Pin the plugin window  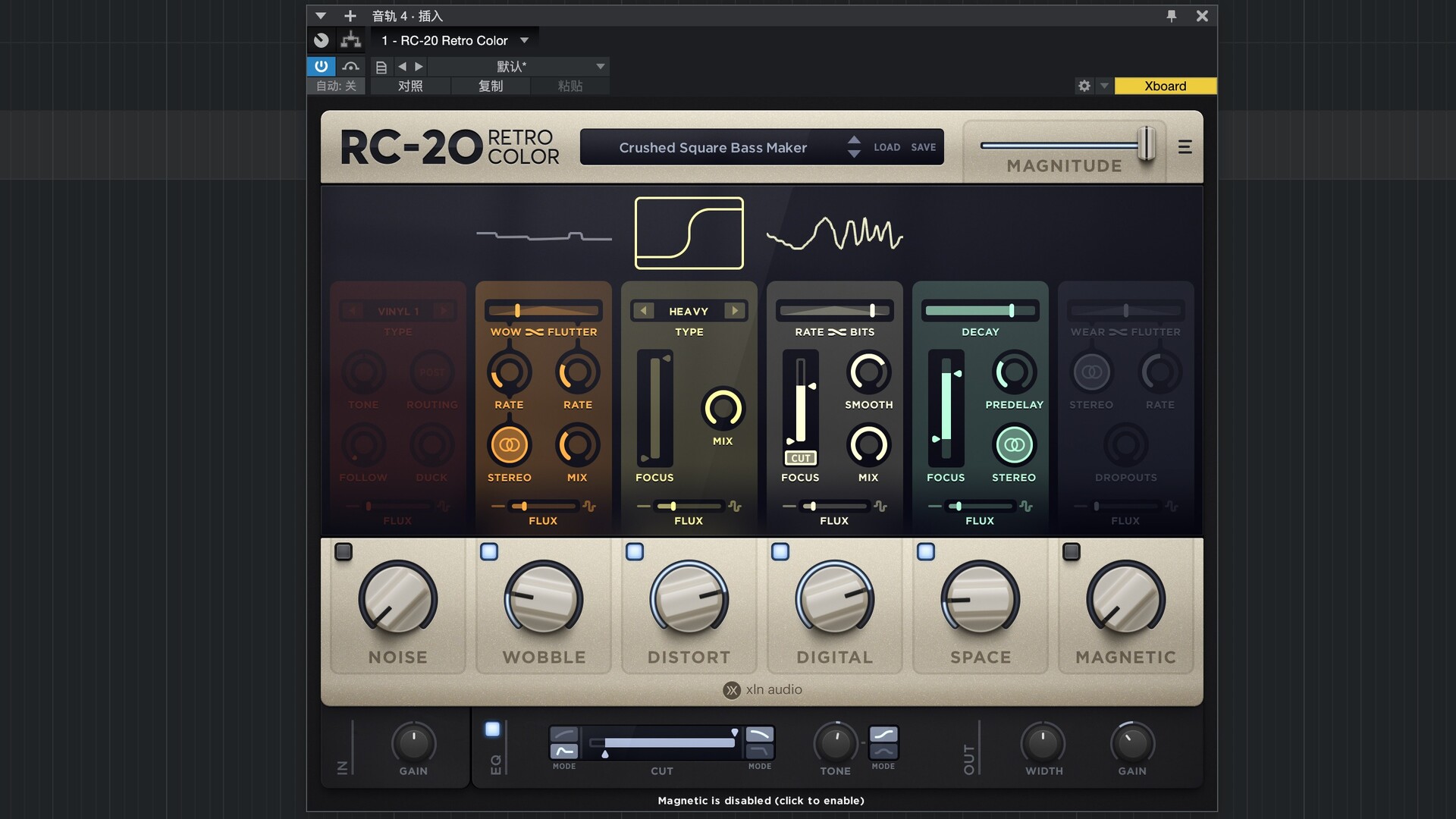pyautogui.click(x=1172, y=15)
